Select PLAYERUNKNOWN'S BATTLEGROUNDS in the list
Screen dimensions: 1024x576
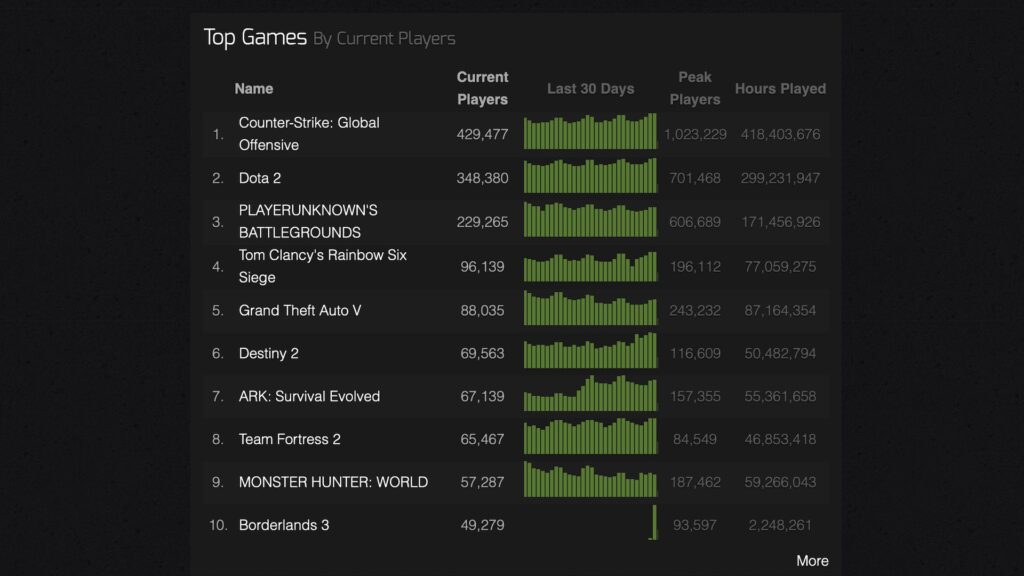(x=308, y=221)
